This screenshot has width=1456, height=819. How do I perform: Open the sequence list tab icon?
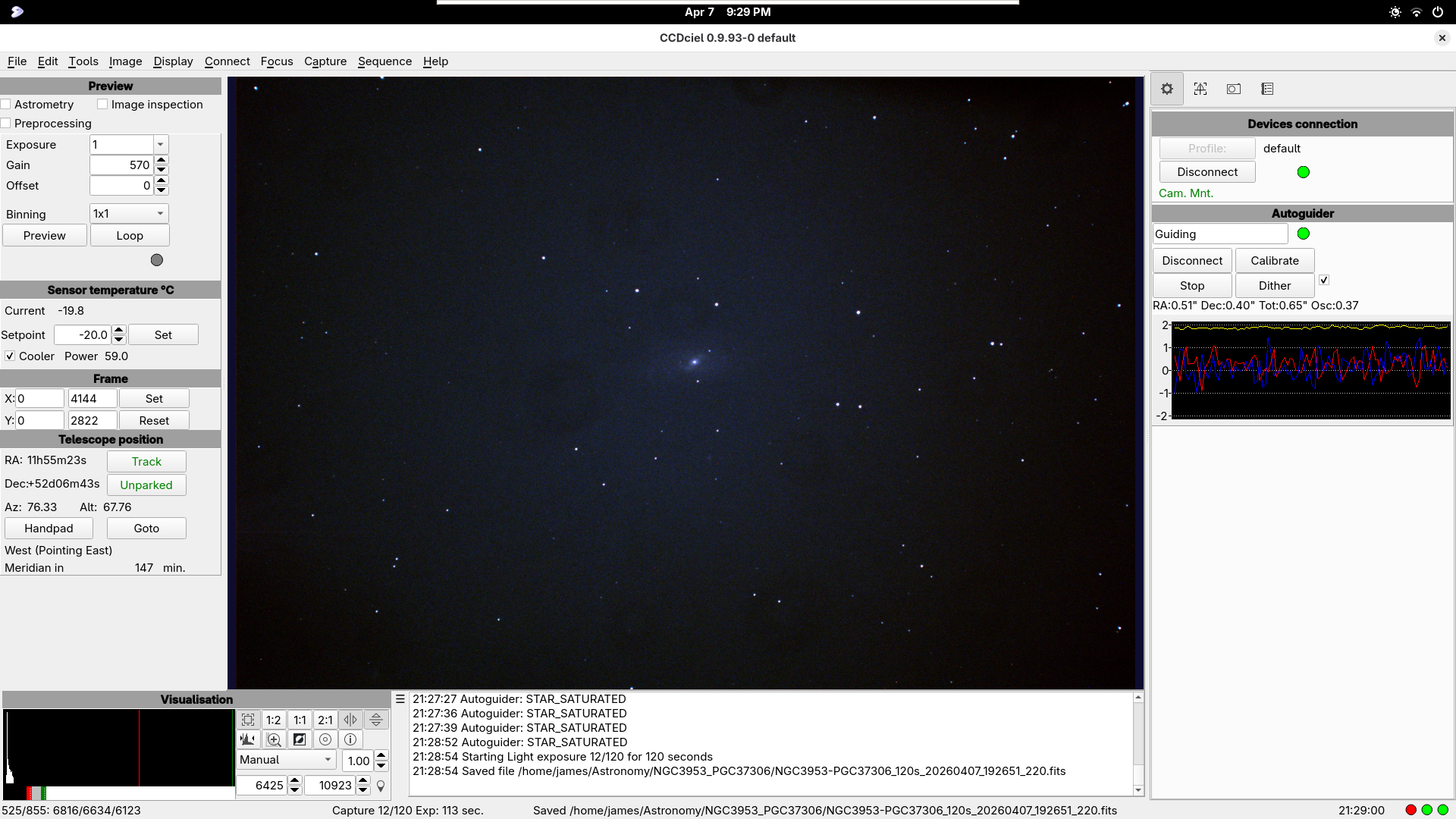(x=1267, y=89)
